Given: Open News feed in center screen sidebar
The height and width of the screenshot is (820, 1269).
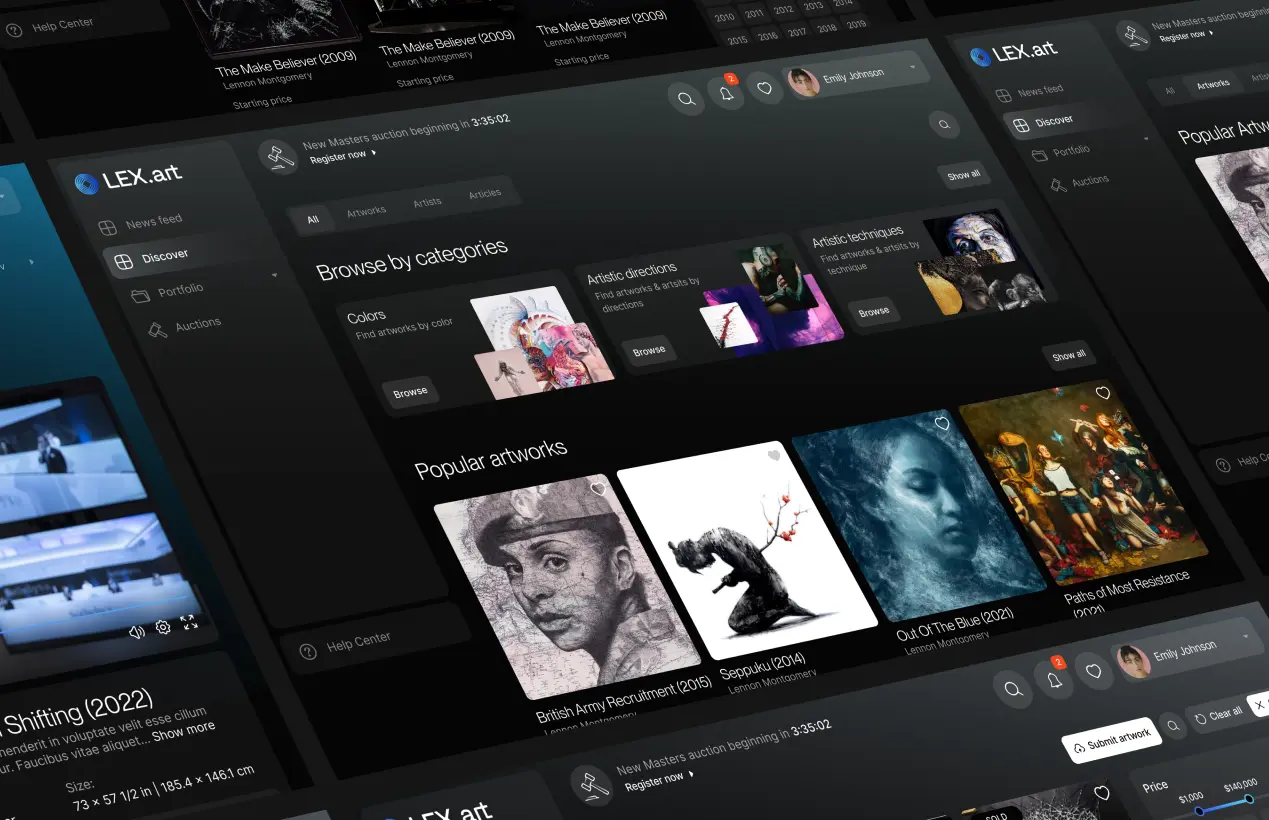Looking at the screenshot, I should tap(141, 223).
